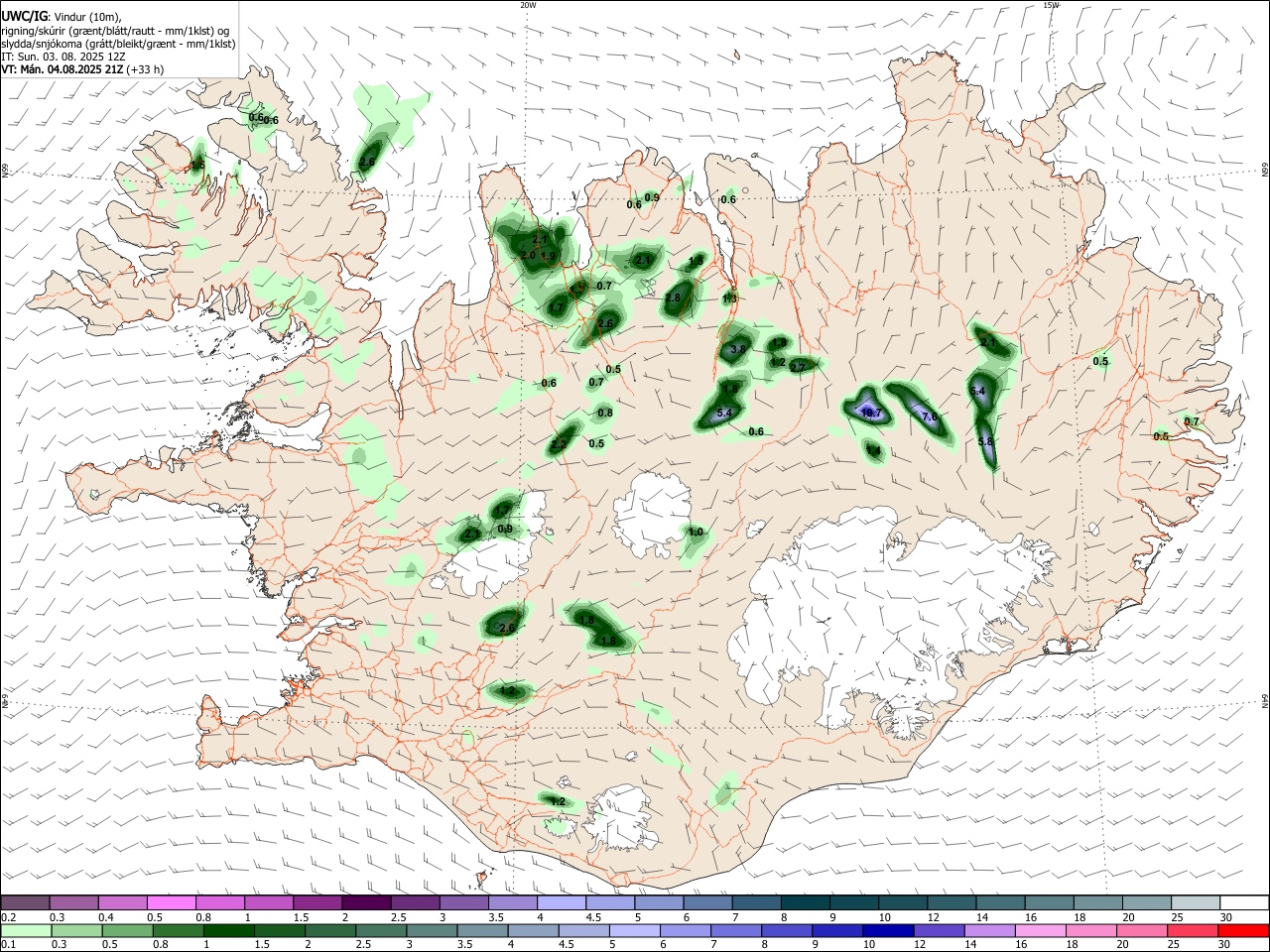Select the 1.5 precipitation label

696,261
